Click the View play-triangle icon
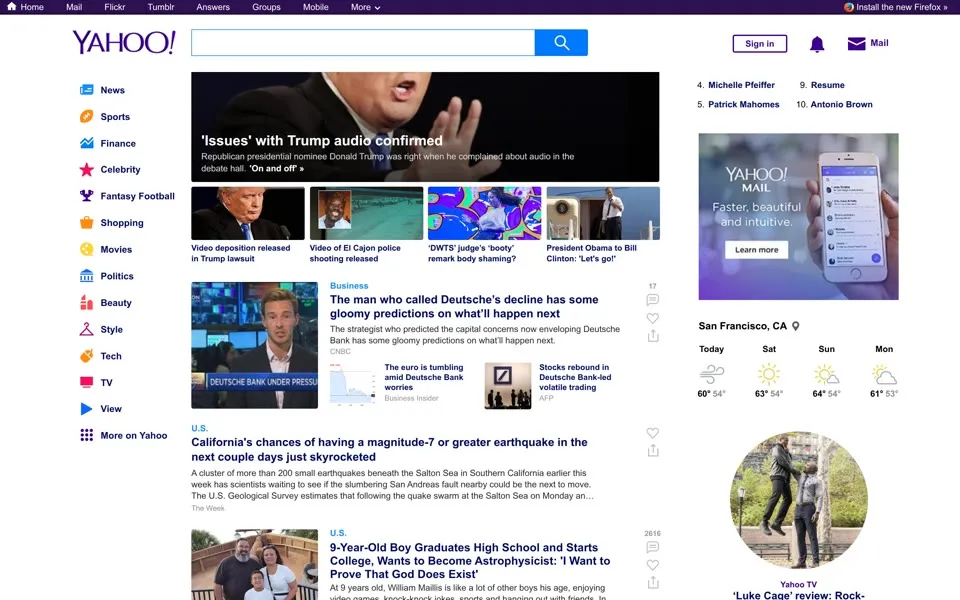The image size is (960, 600). [86, 408]
